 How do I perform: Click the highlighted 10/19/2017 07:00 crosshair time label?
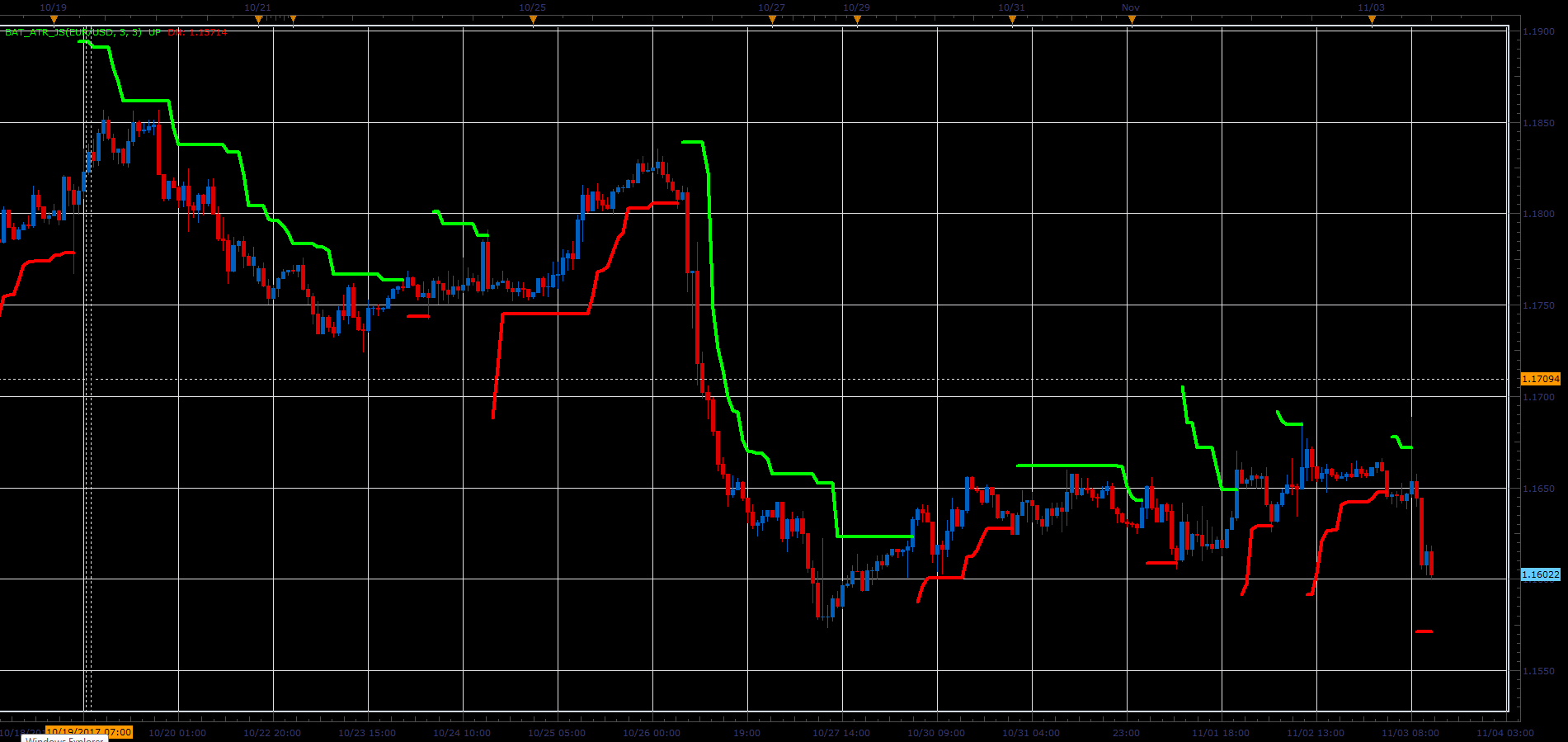(89, 732)
